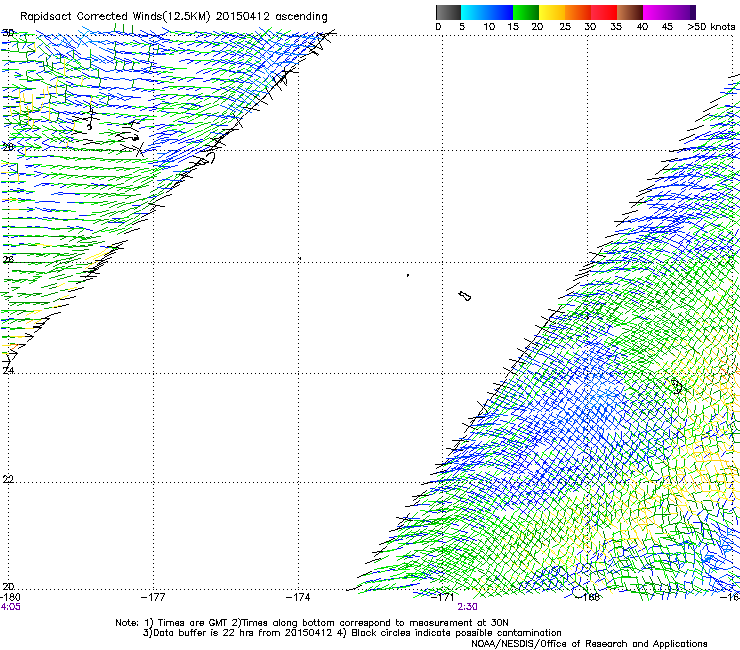
Task: Click the '>50 knots' legend label
Action: (711, 26)
